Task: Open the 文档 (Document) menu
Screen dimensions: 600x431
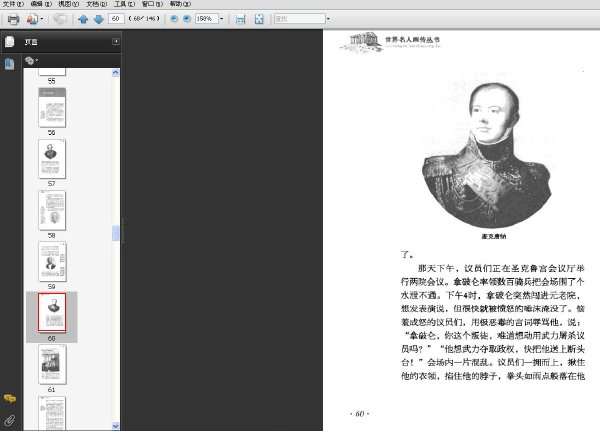Action: 96,4
